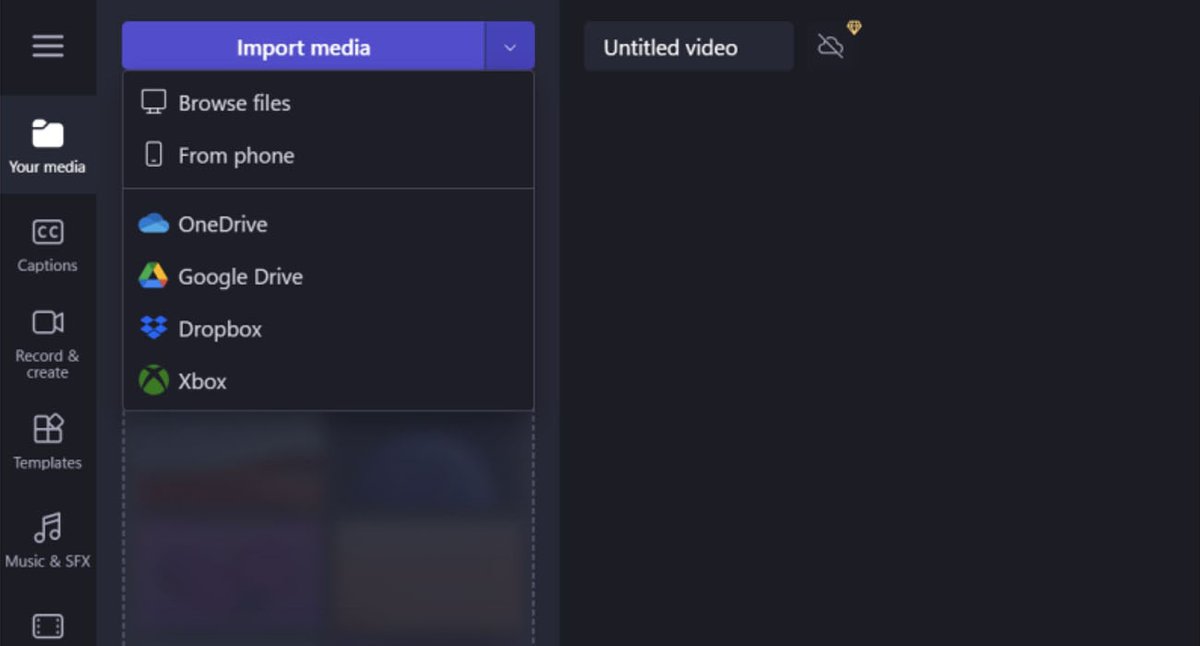Click the premium diamond badge
The image size is (1200, 646).
tap(854, 28)
